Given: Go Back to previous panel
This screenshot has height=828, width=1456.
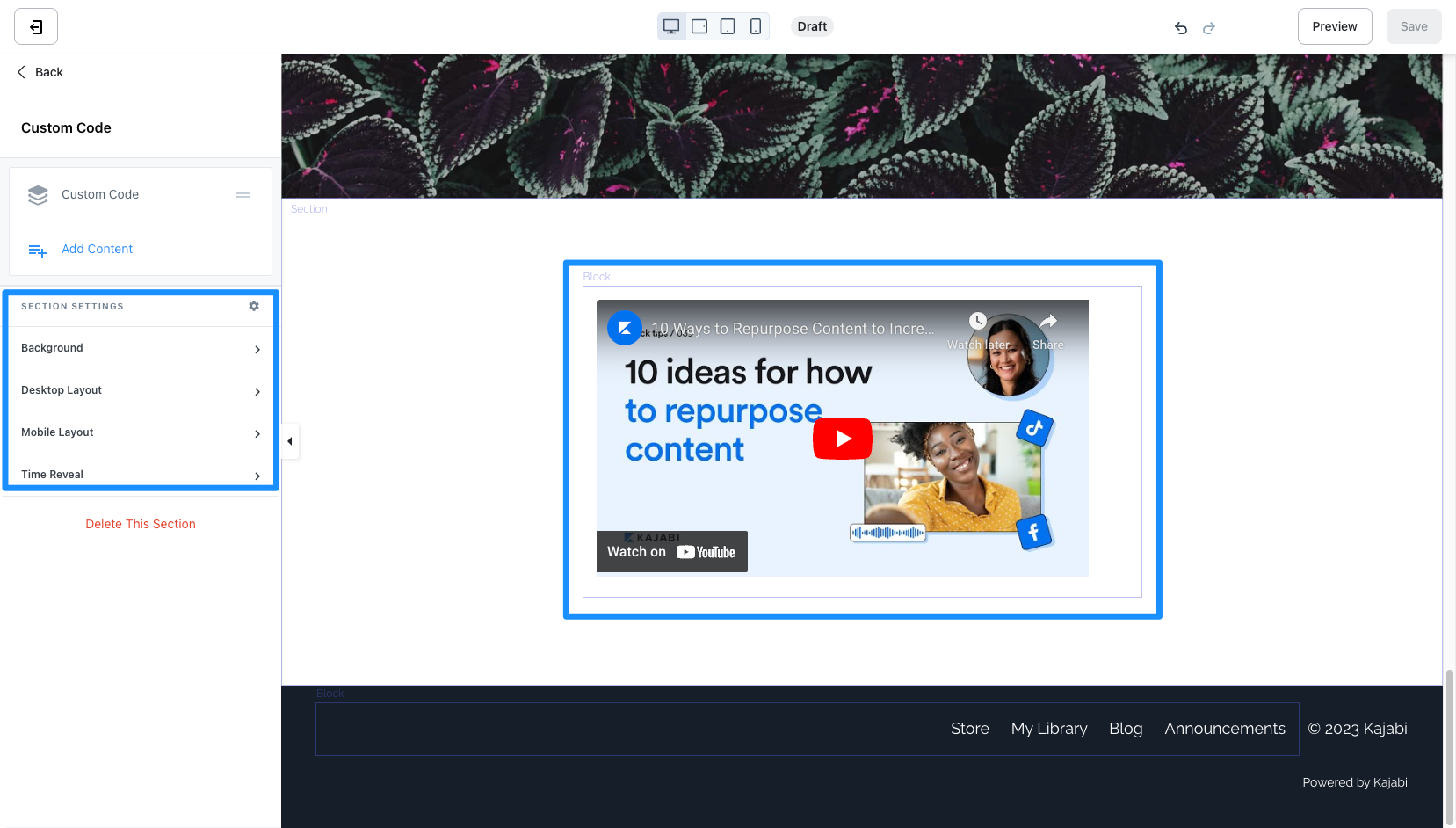Looking at the screenshot, I should coord(40,72).
